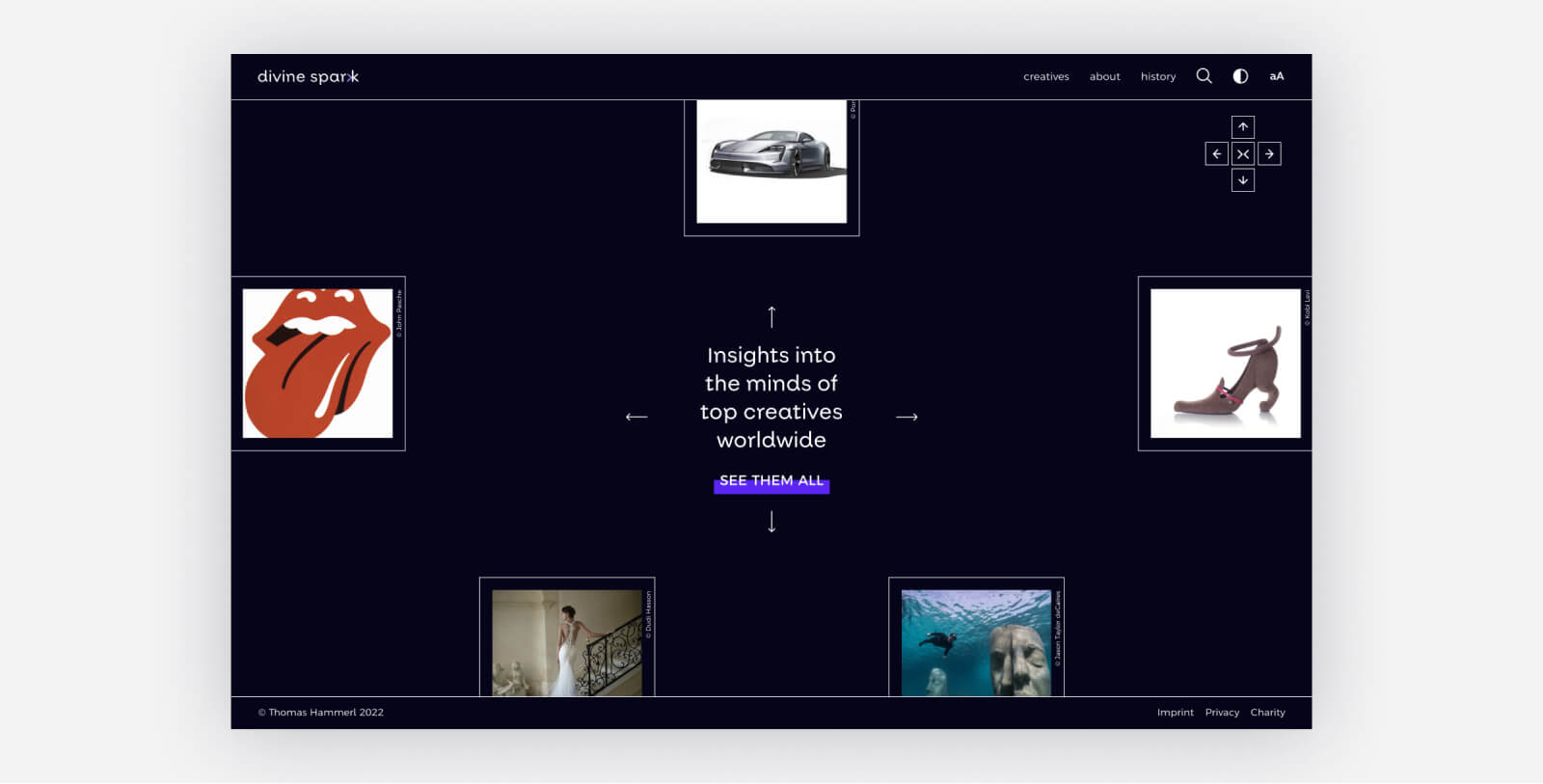The height and width of the screenshot is (784, 1543).
Task: Open the Privacy footer link
Action: [x=1222, y=713]
